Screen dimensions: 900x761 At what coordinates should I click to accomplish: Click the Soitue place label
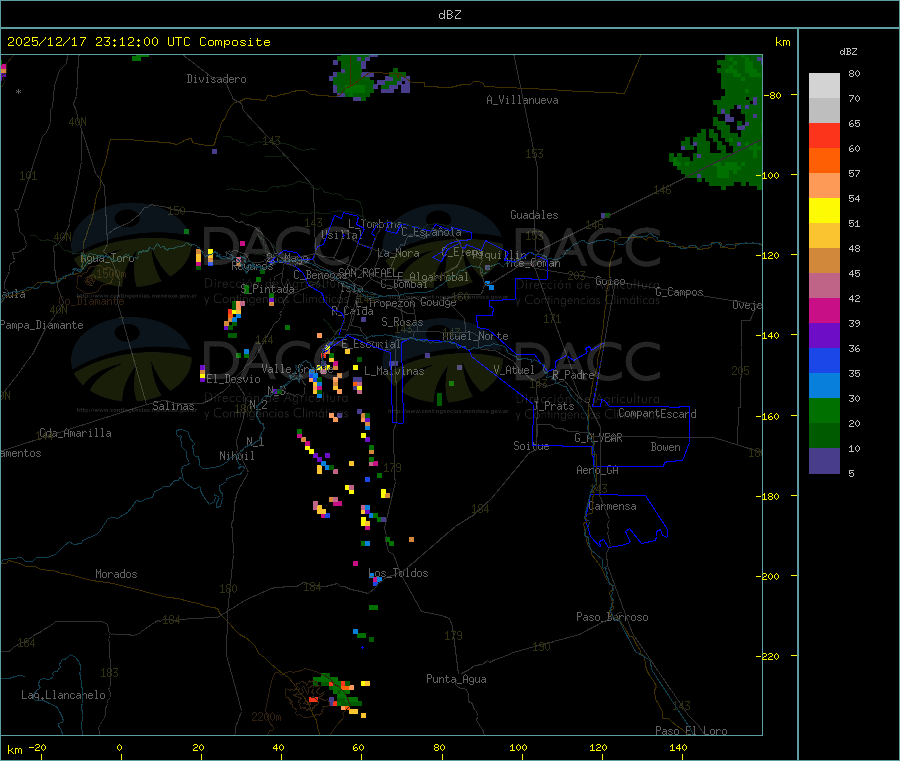pos(531,446)
